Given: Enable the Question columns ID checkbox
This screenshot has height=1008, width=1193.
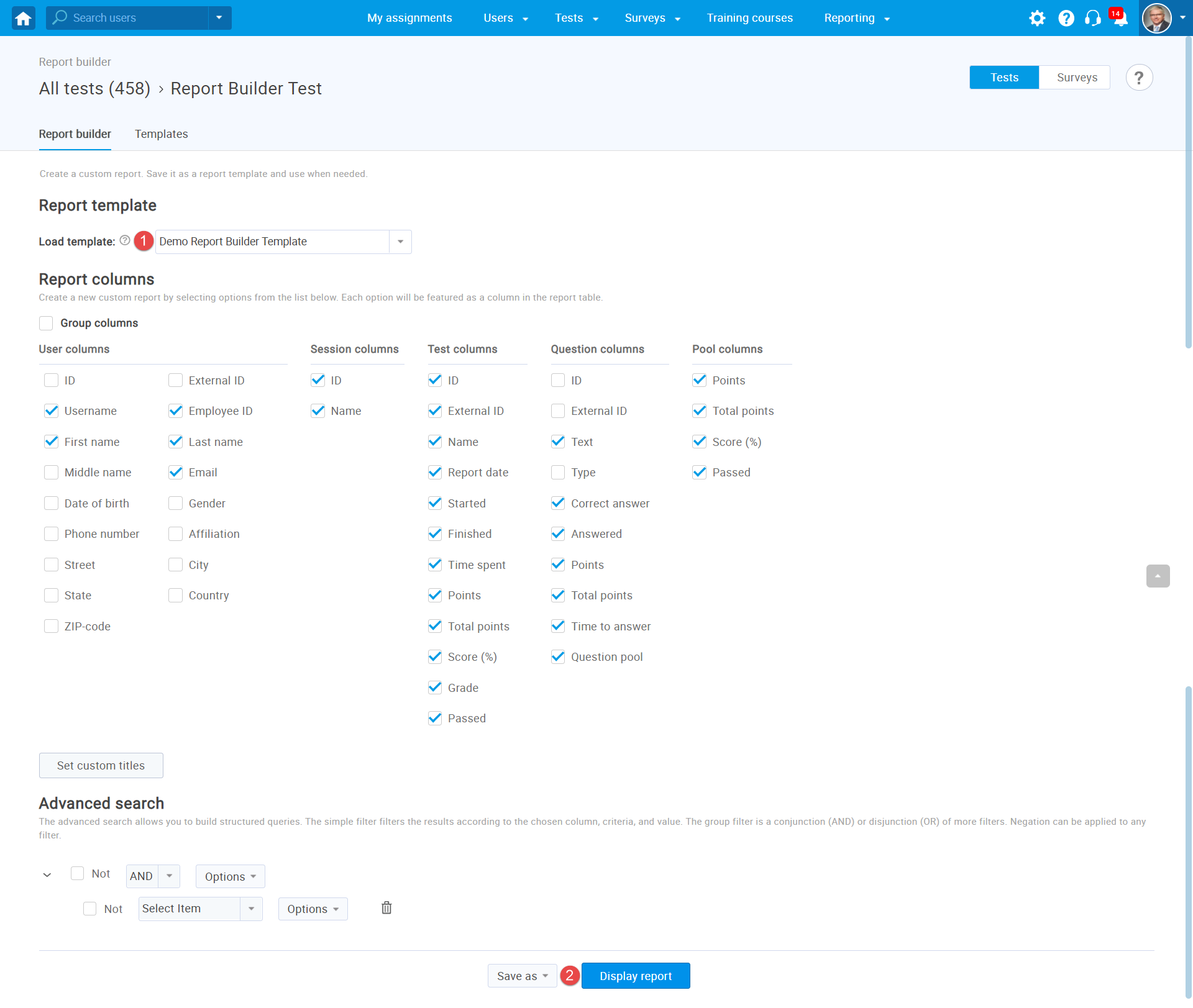Looking at the screenshot, I should (x=557, y=380).
